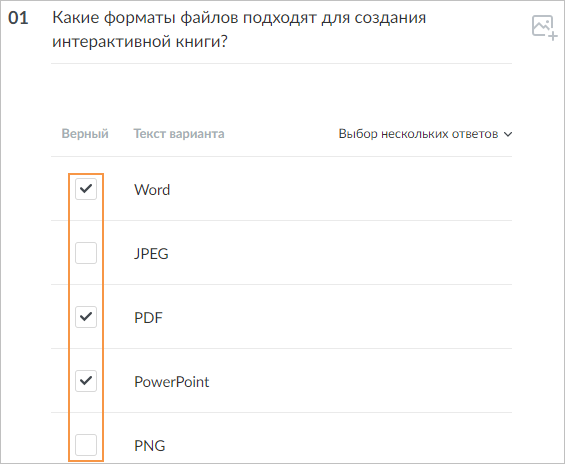Uncheck the Word answer checkbox
This screenshot has width=565, height=464.
(x=86, y=189)
